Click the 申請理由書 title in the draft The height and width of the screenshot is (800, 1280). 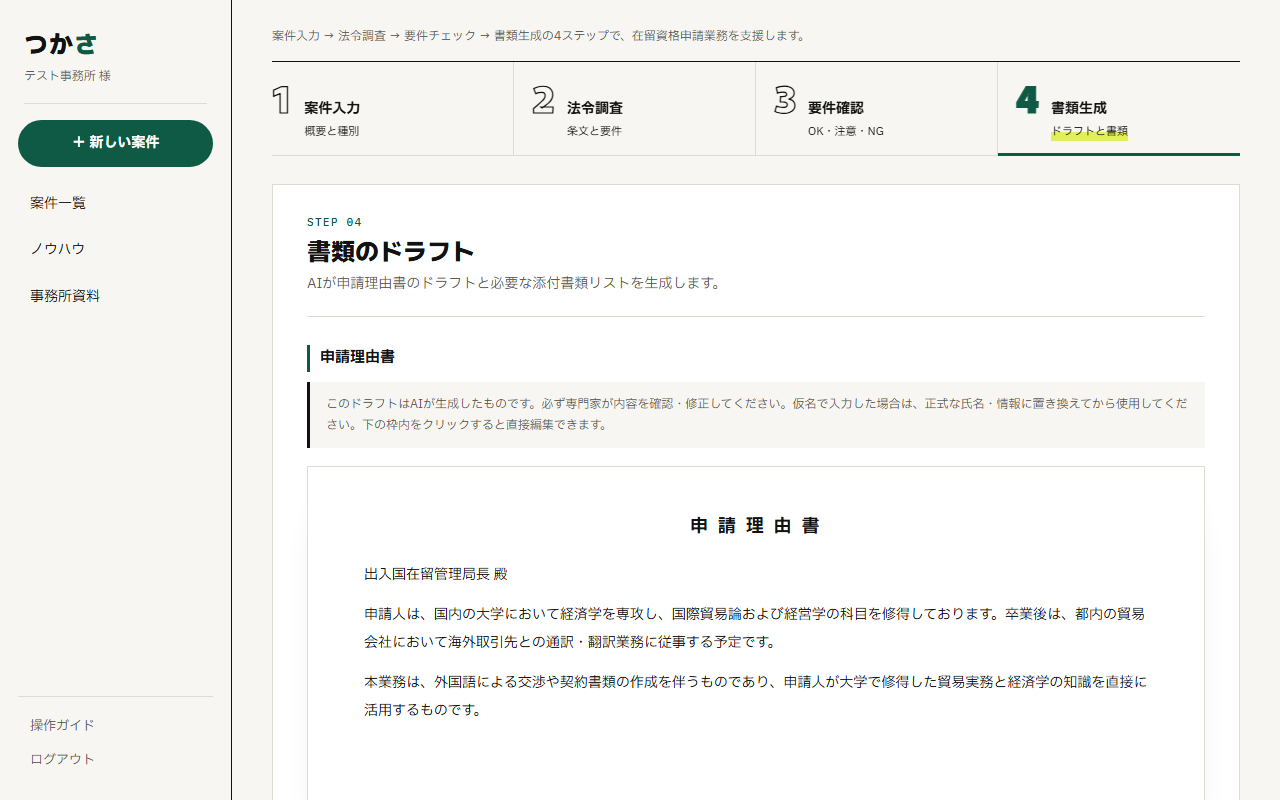pyautogui.click(x=755, y=526)
